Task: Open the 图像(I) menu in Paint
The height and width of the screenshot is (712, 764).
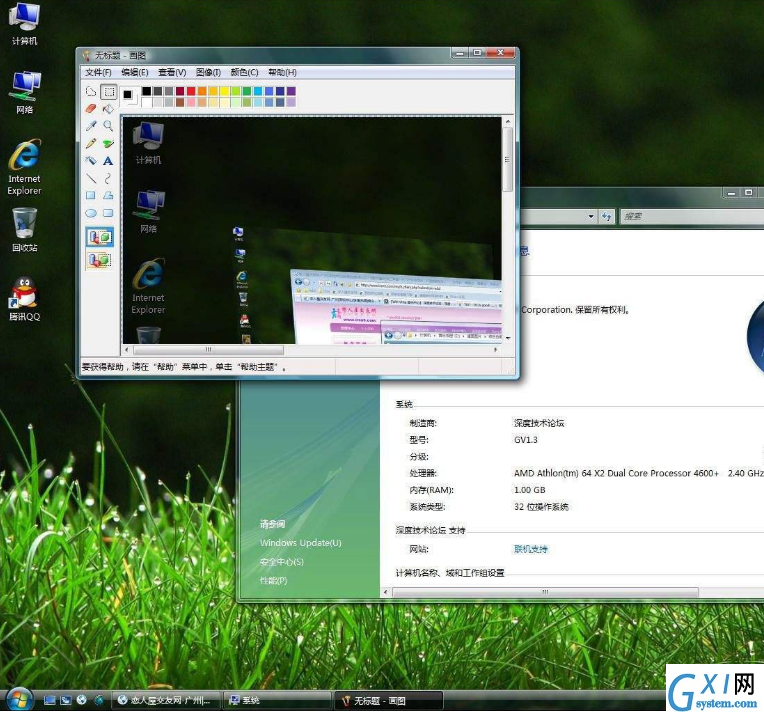Action: tap(209, 72)
